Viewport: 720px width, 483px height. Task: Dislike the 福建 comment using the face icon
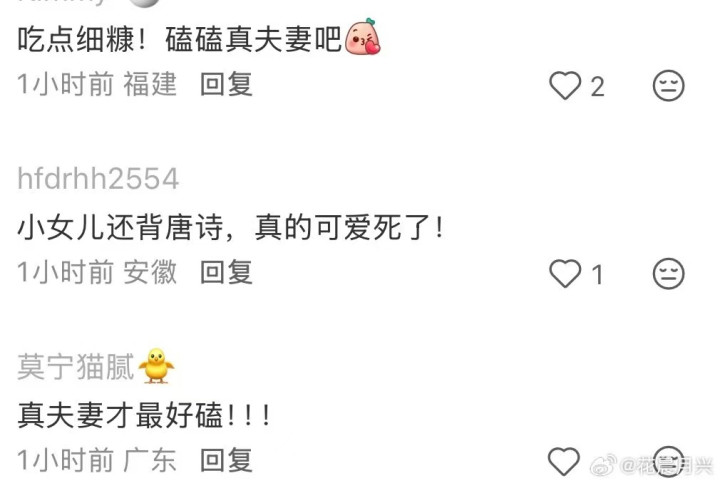(x=669, y=85)
